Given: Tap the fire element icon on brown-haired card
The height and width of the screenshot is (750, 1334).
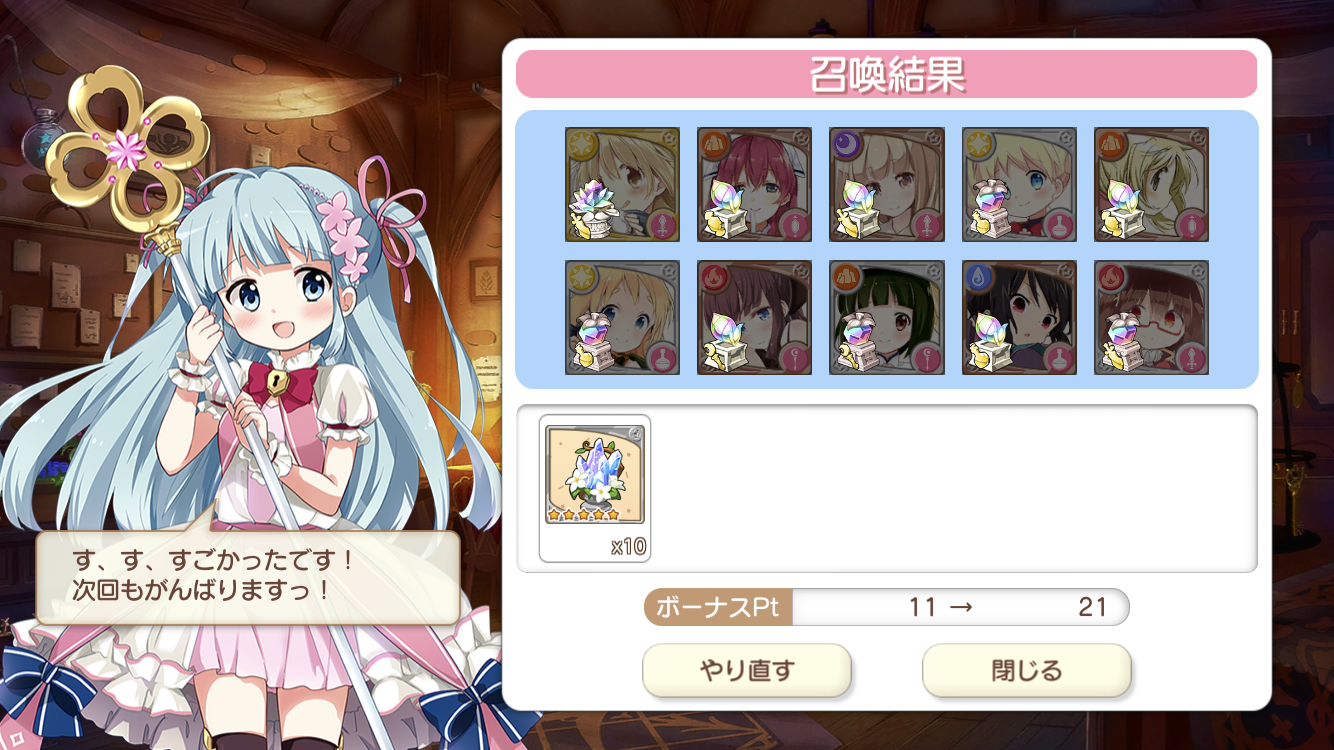Looking at the screenshot, I should point(713,276).
